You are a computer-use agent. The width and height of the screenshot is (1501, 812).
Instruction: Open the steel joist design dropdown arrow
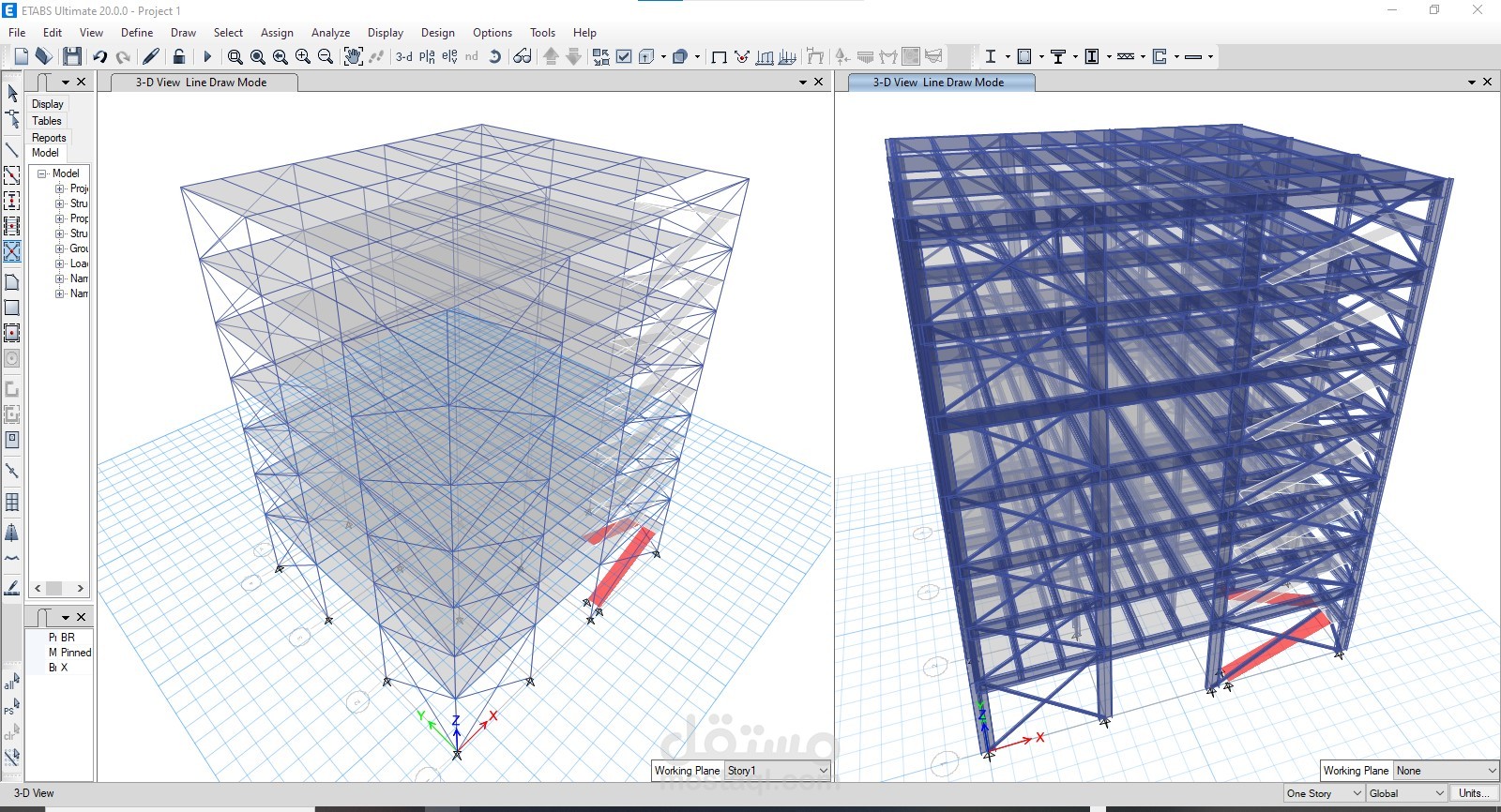click(x=1143, y=57)
